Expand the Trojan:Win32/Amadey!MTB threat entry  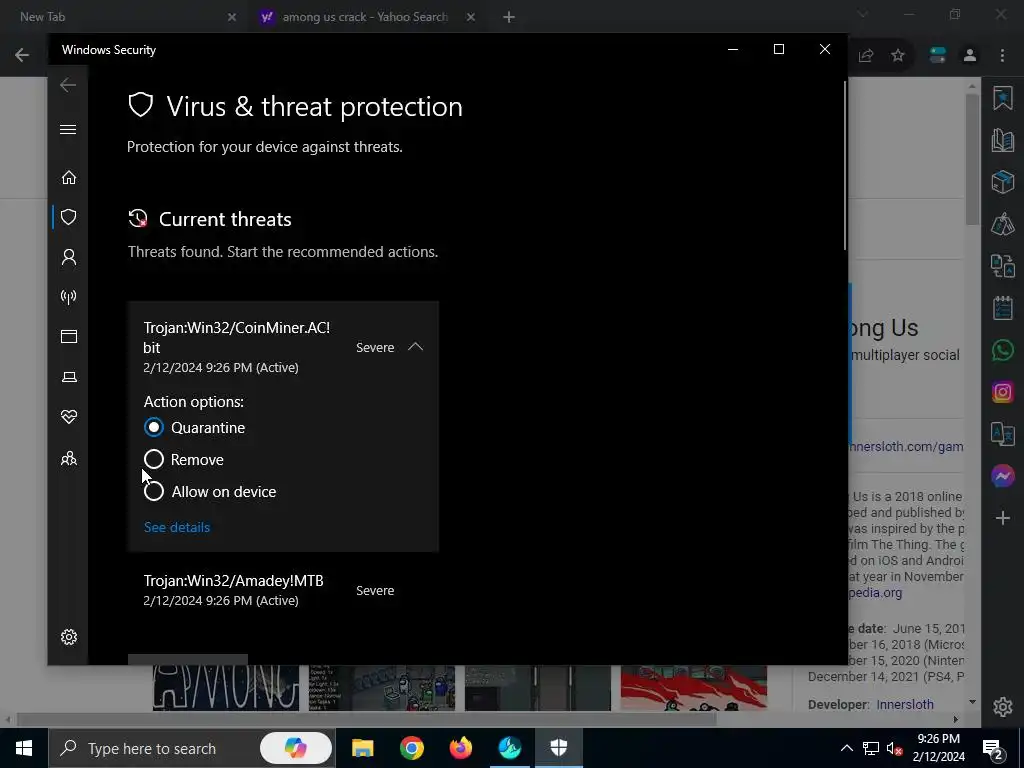tap(283, 590)
